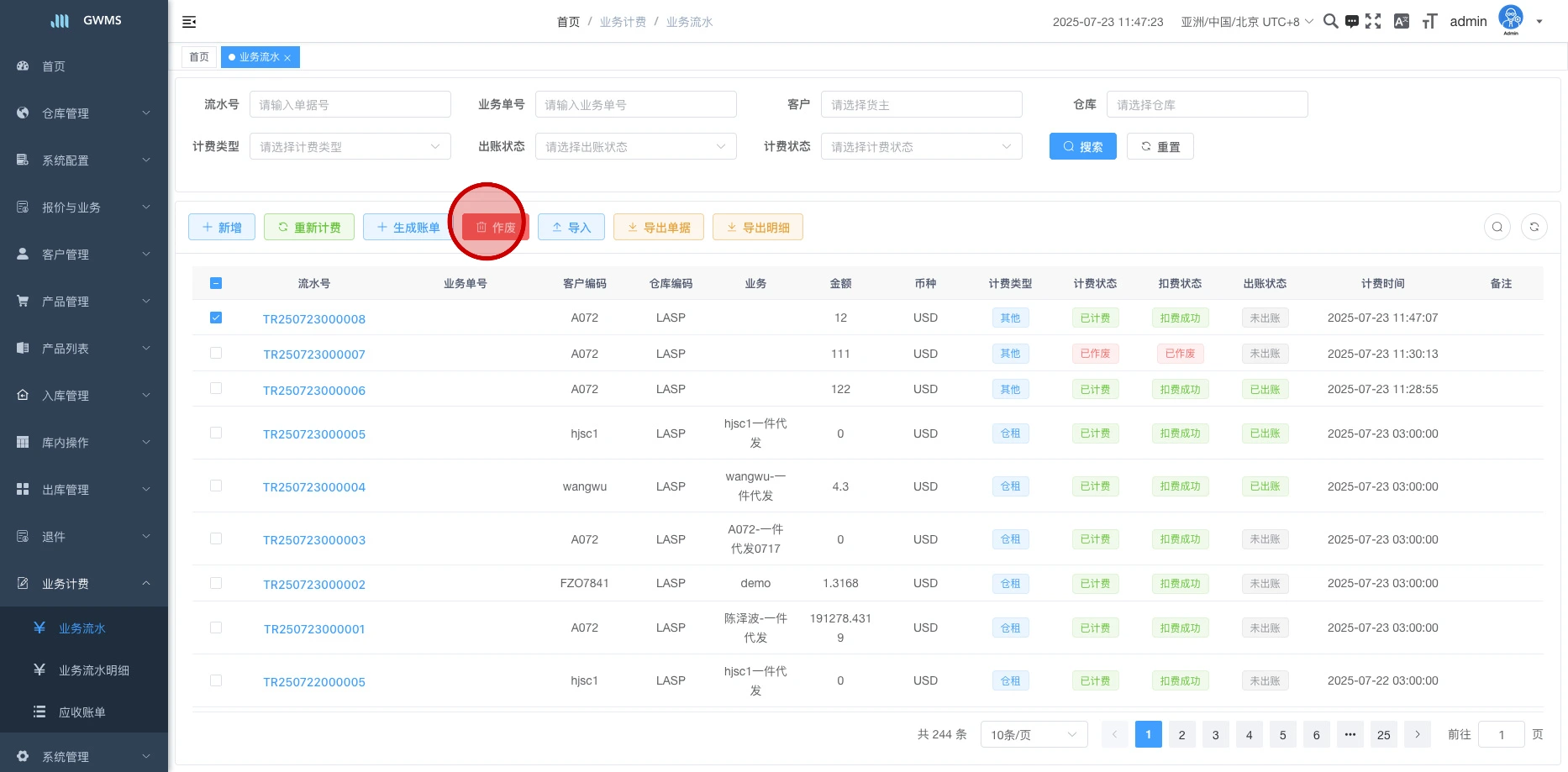Open the header search magnifier icon

click(x=1330, y=22)
